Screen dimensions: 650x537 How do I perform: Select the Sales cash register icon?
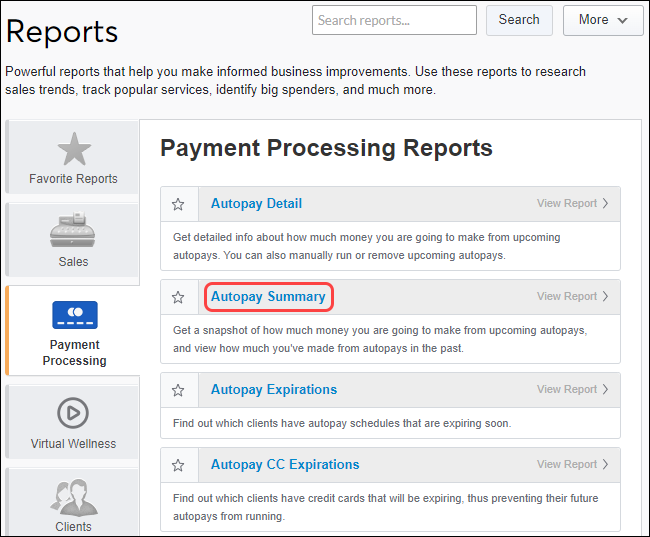(x=73, y=230)
